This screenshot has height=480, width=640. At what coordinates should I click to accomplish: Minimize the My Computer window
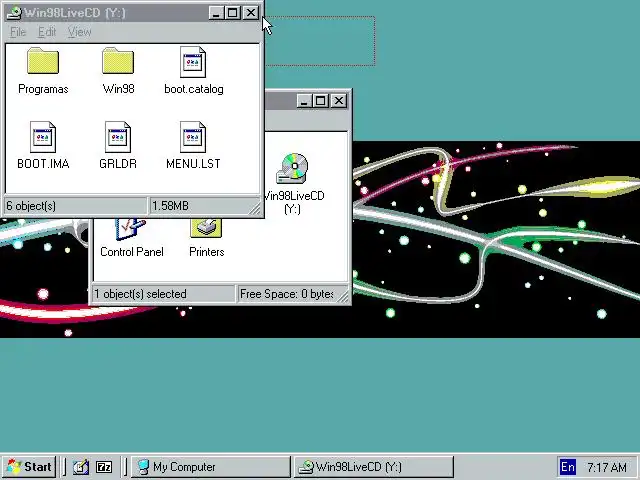coord(304,100)
